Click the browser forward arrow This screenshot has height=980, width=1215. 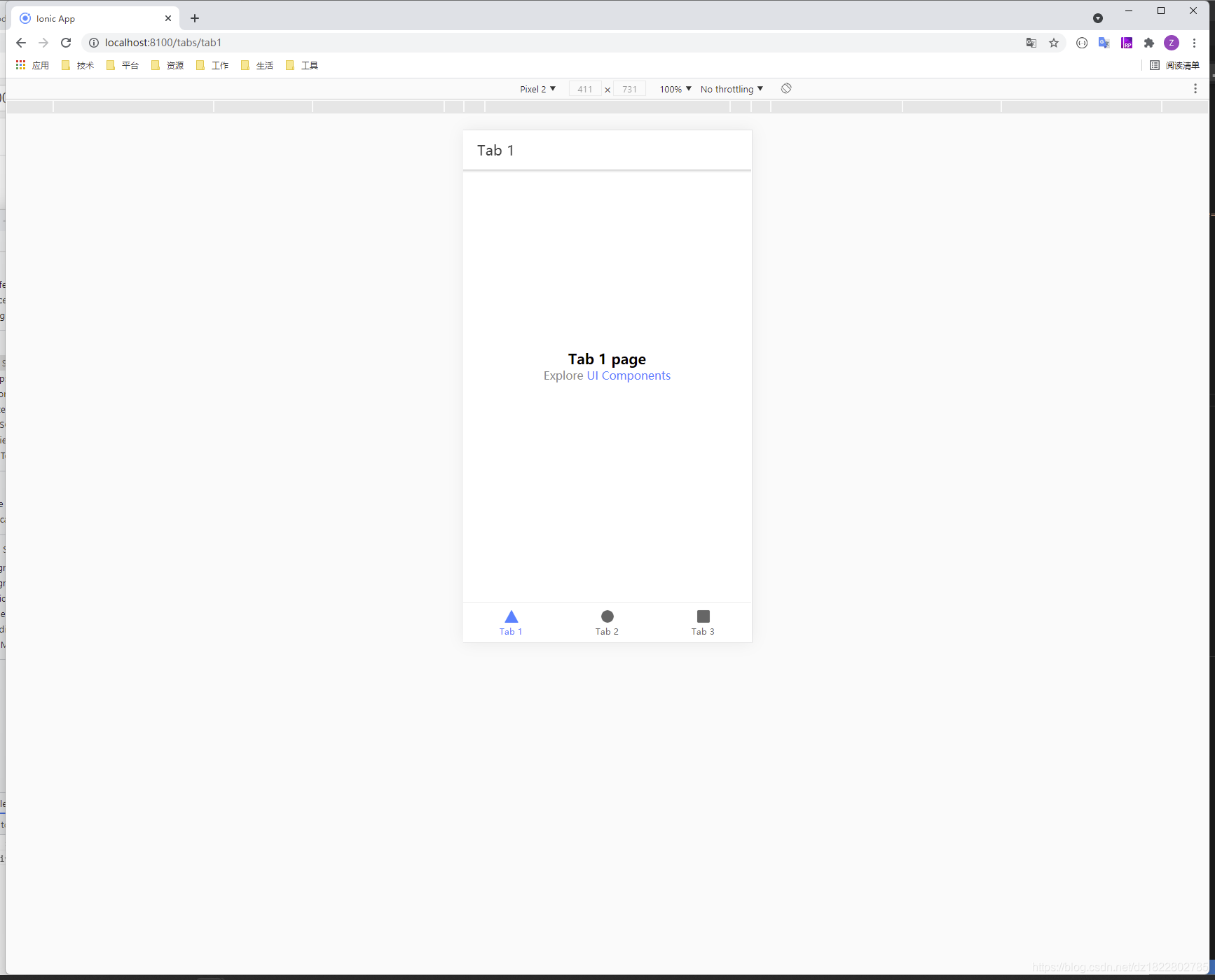43,43
